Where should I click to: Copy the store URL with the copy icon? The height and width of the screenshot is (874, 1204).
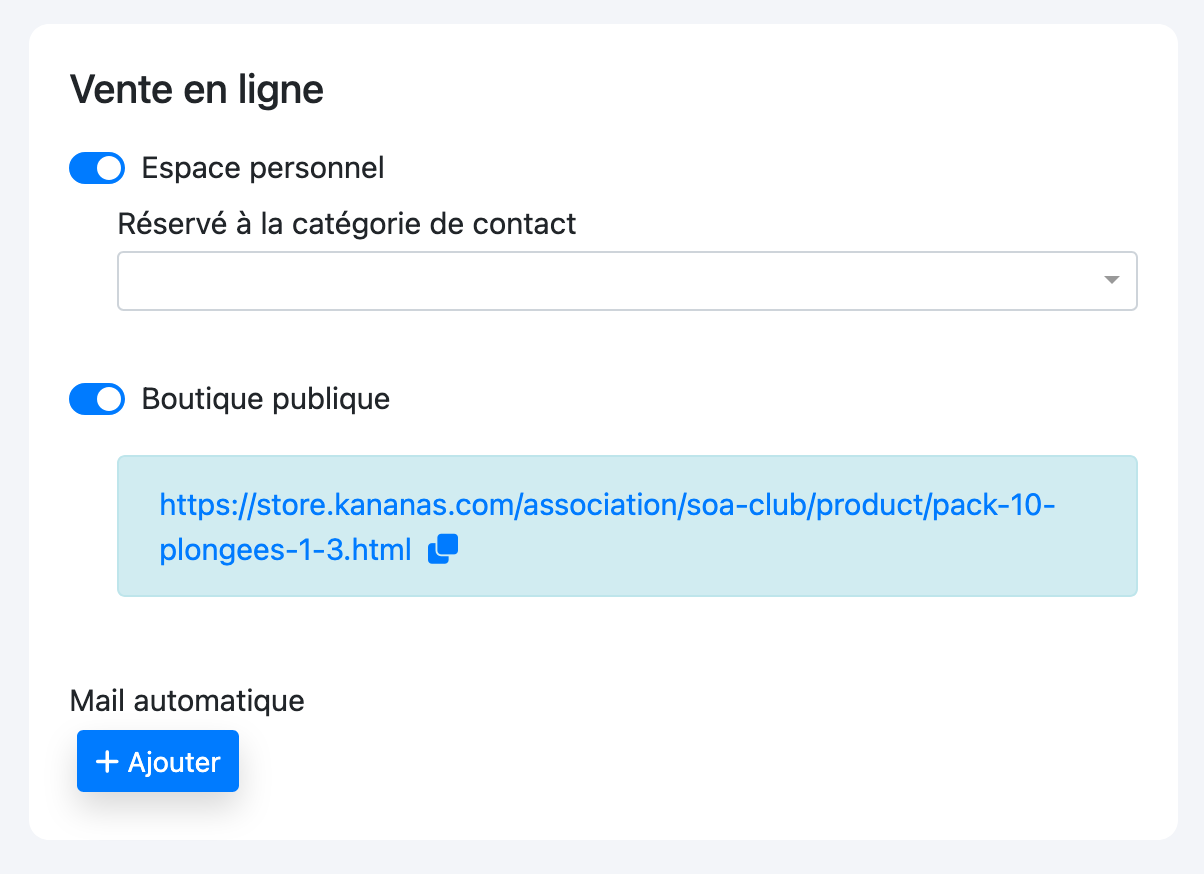click(x=442, y=549)
